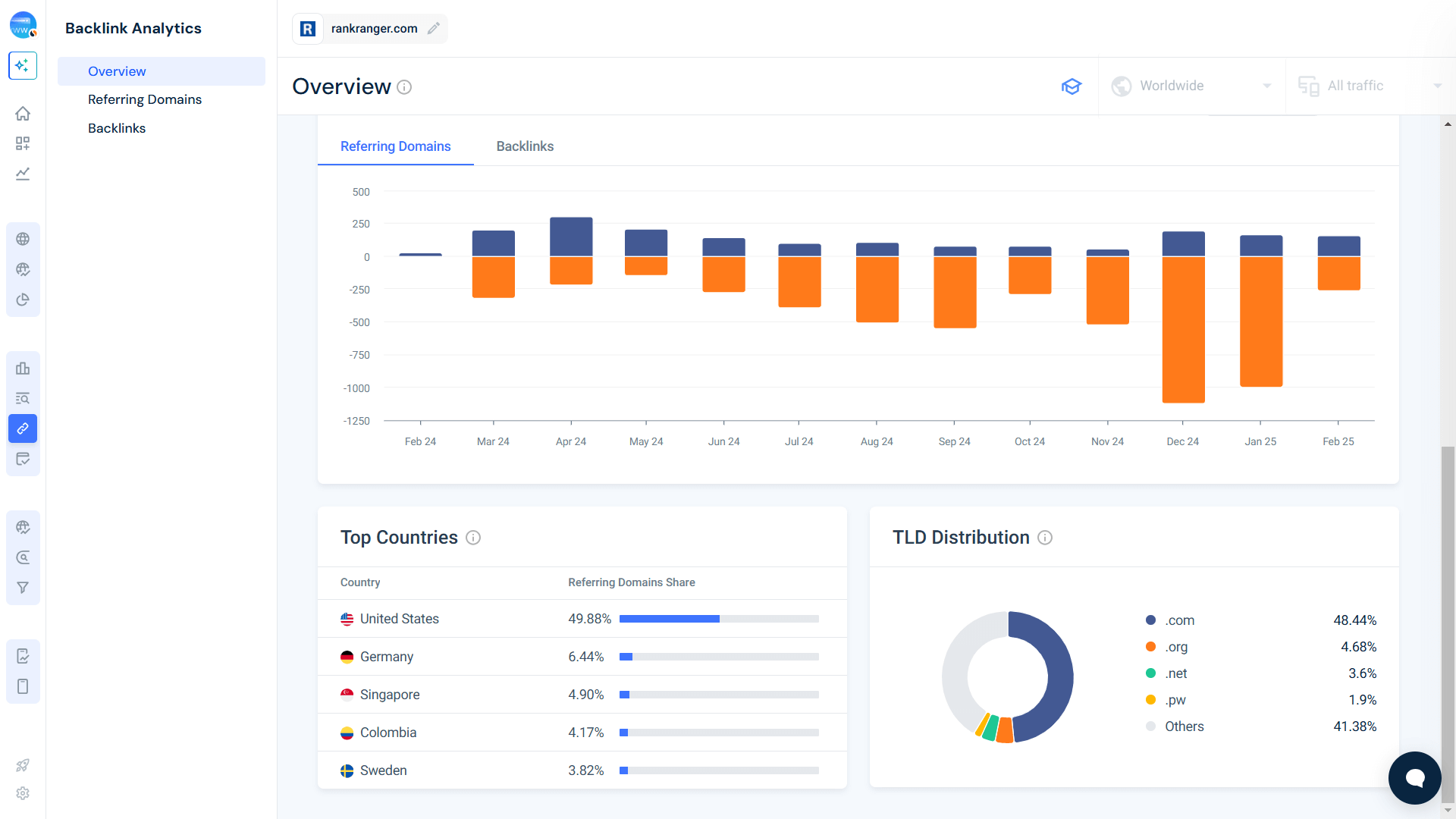The image size is (1456, 819).
Task: Expand the Worldwide location dropdown
Action: pos(1191,86)
